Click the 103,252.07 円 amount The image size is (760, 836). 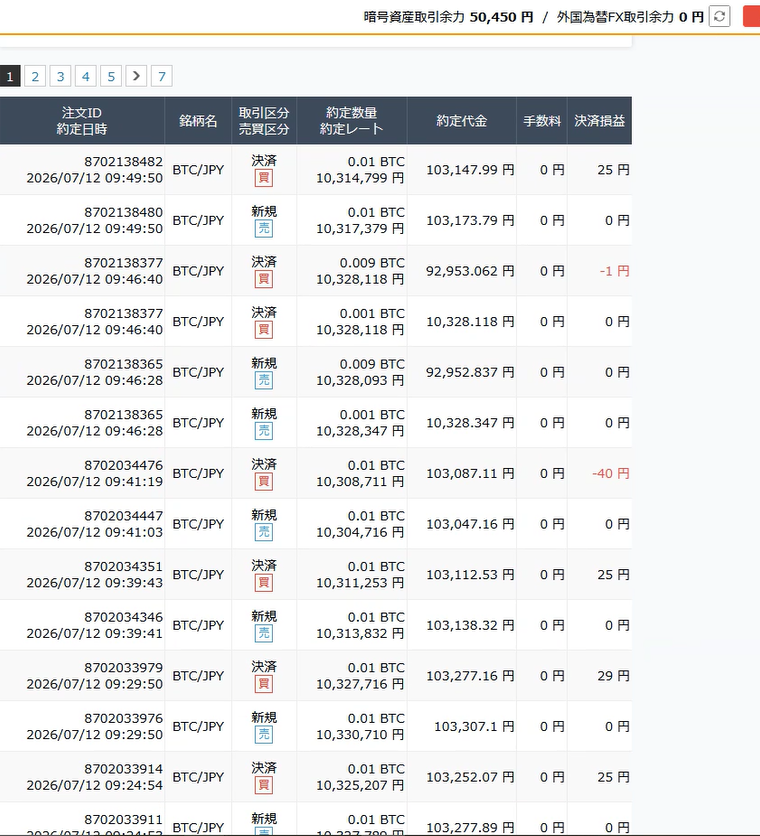(470, 777)
